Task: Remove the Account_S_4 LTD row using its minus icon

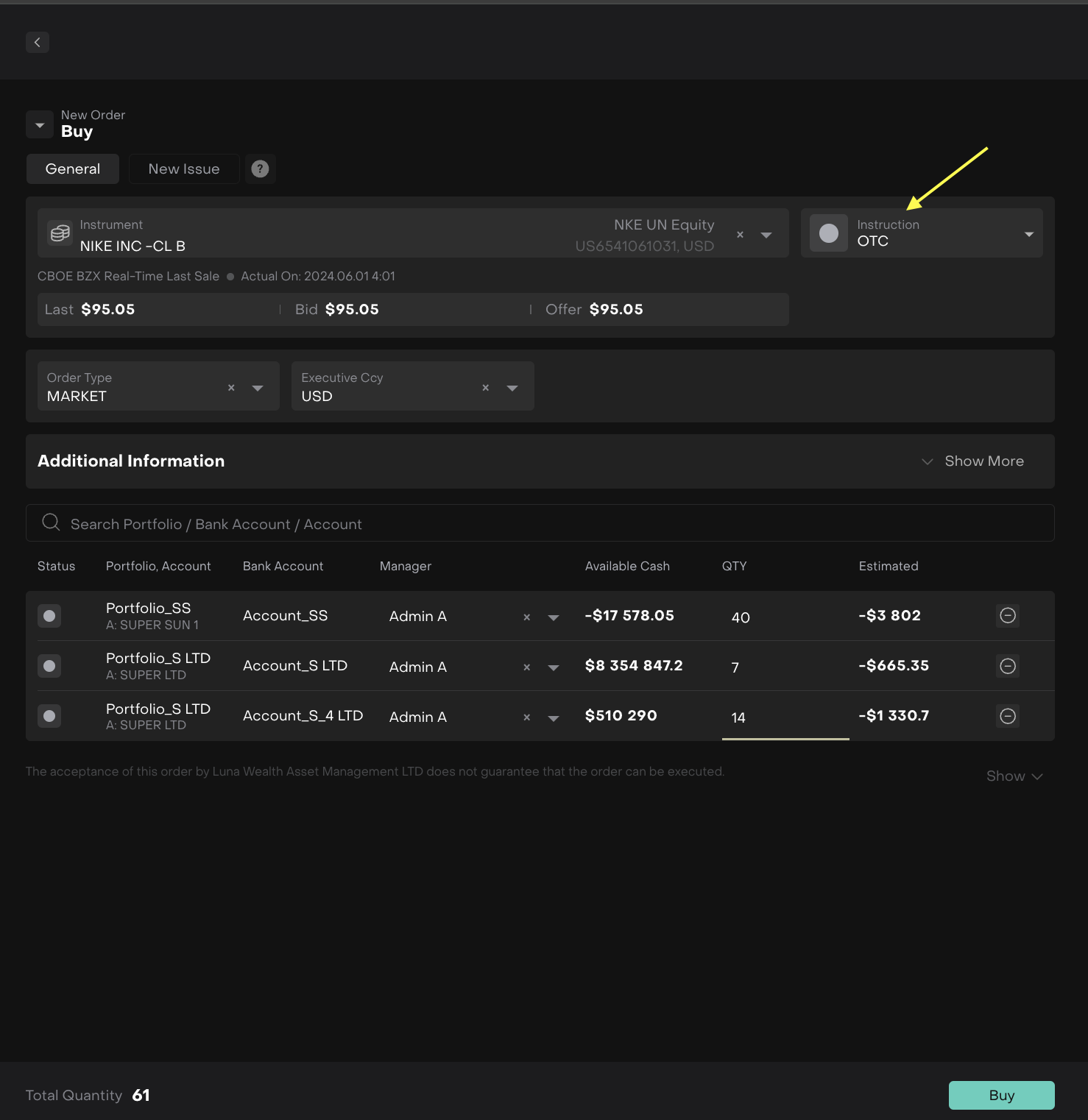Action: point(1007,715)
